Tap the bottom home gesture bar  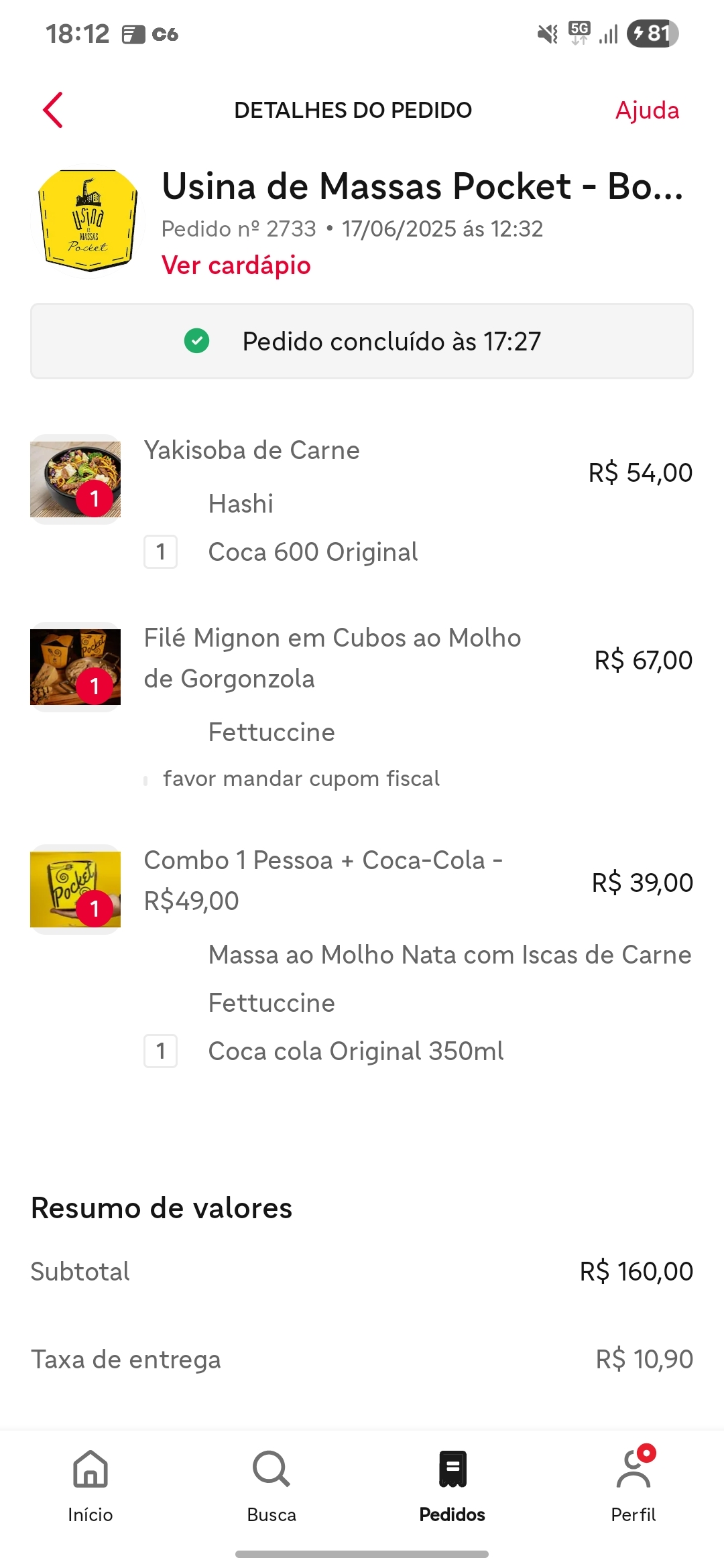coord(362,1554)
